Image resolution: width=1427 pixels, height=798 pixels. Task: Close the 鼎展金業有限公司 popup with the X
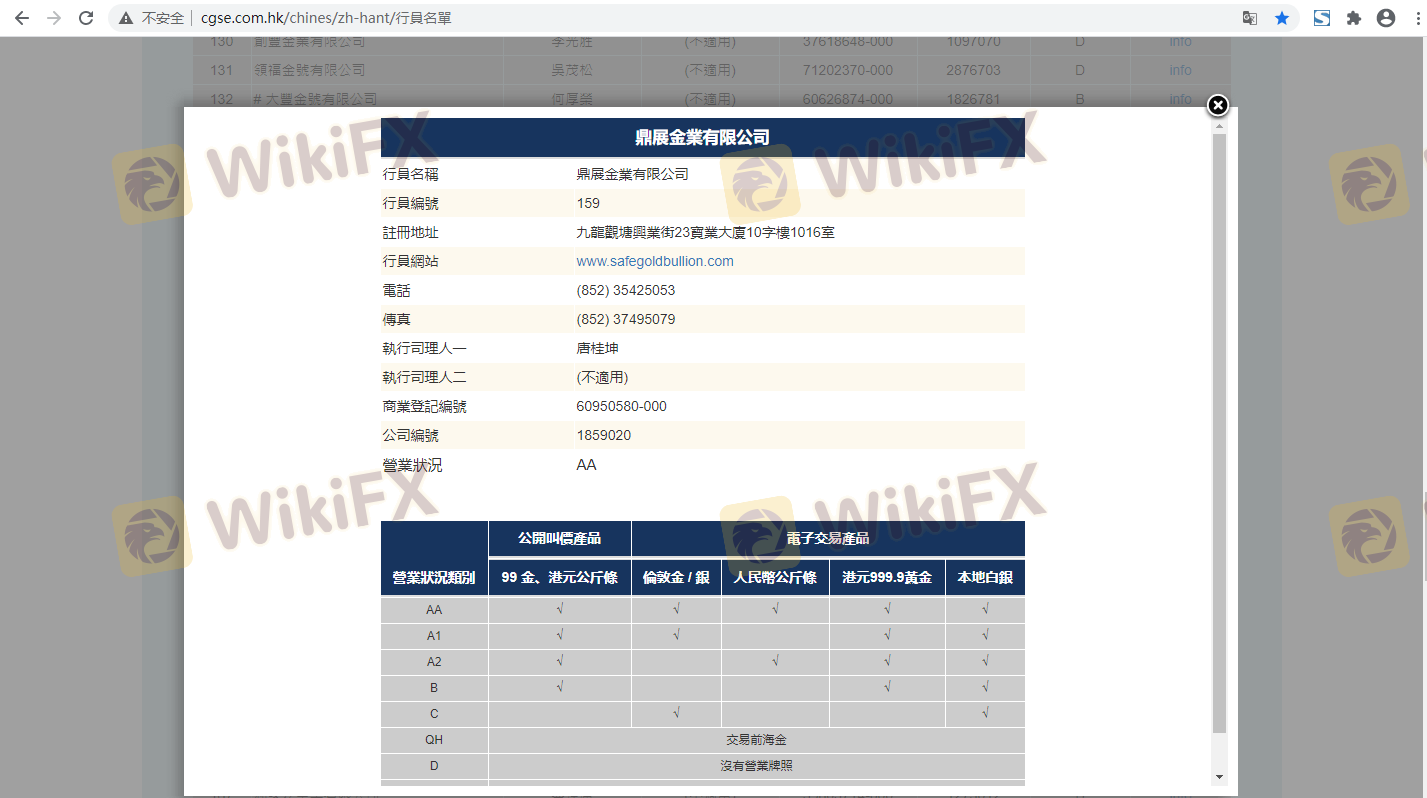(x=1217, y=105)
